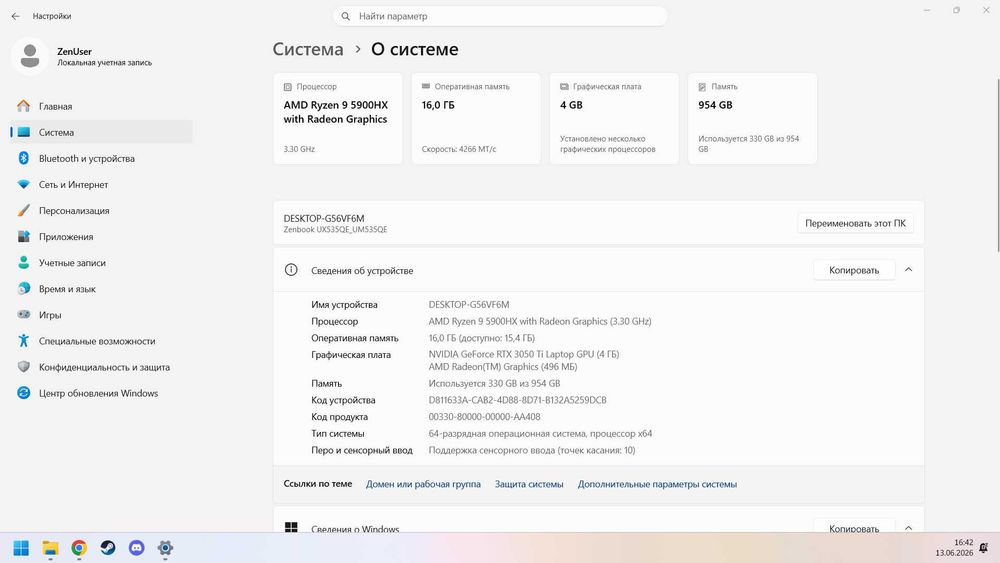Open Конфиденциальность и защита settings
The image size is (1000, 563).
pyautogui.click(x=101, y=367)
